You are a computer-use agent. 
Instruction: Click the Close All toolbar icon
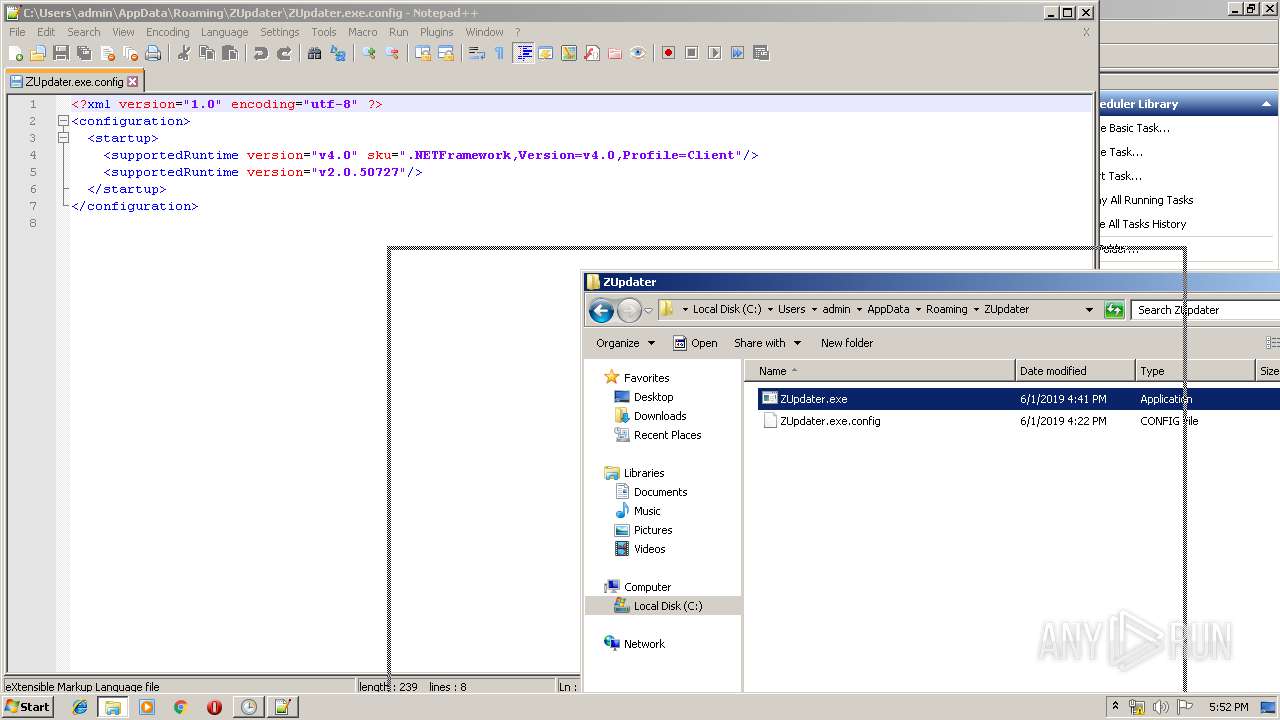tap(130, 53)
